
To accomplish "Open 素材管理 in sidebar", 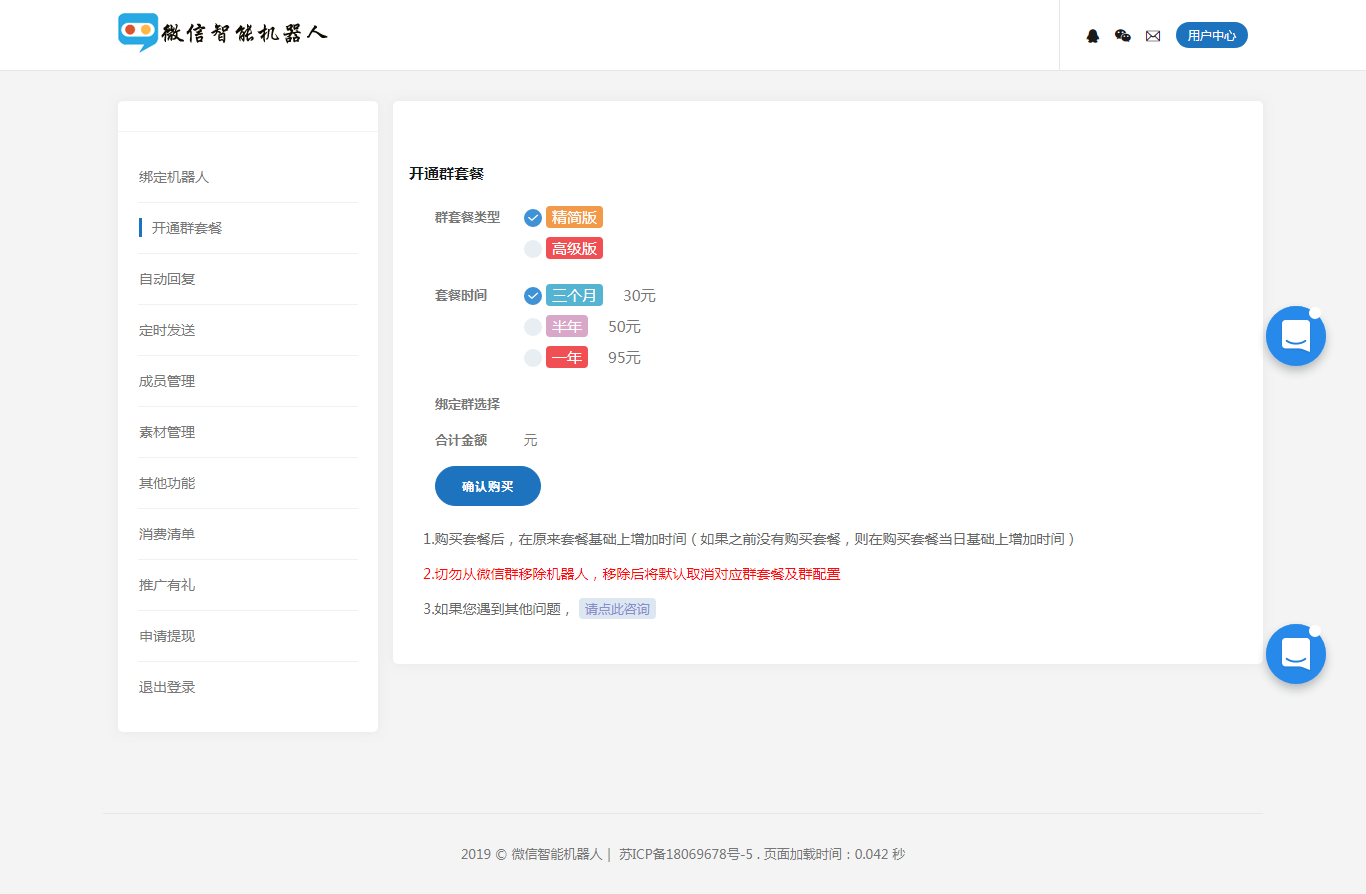I will [167, 432].
